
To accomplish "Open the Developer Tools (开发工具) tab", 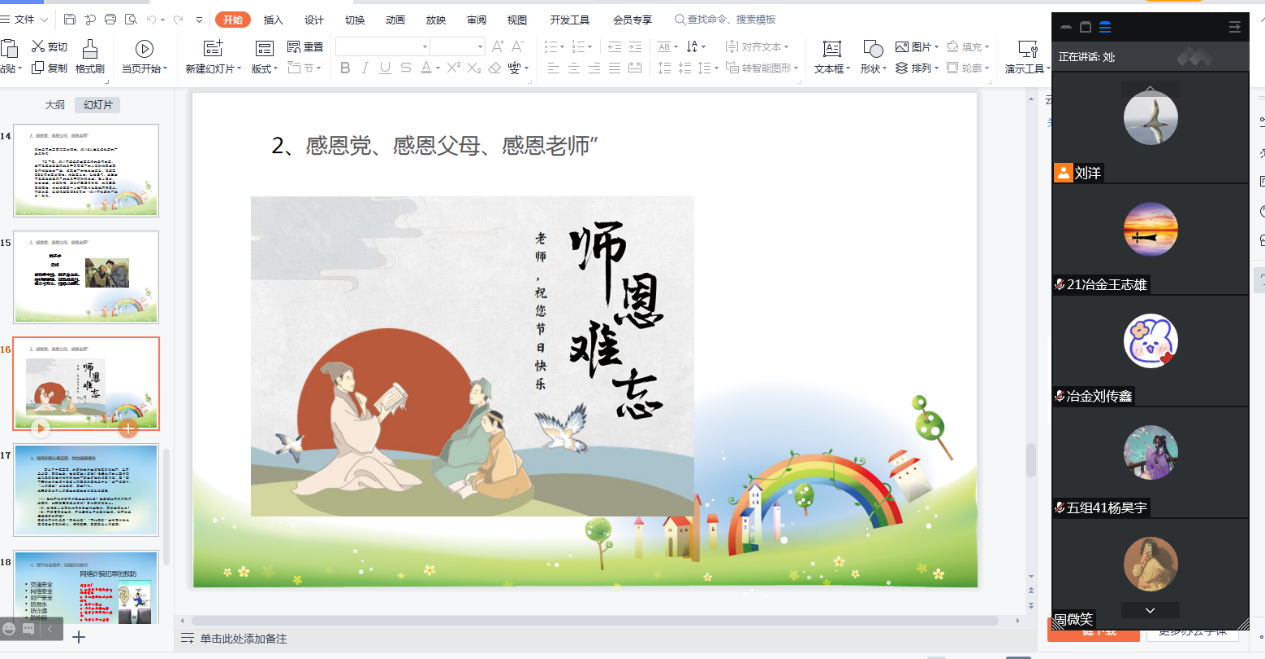I will [x=569, y=20].
